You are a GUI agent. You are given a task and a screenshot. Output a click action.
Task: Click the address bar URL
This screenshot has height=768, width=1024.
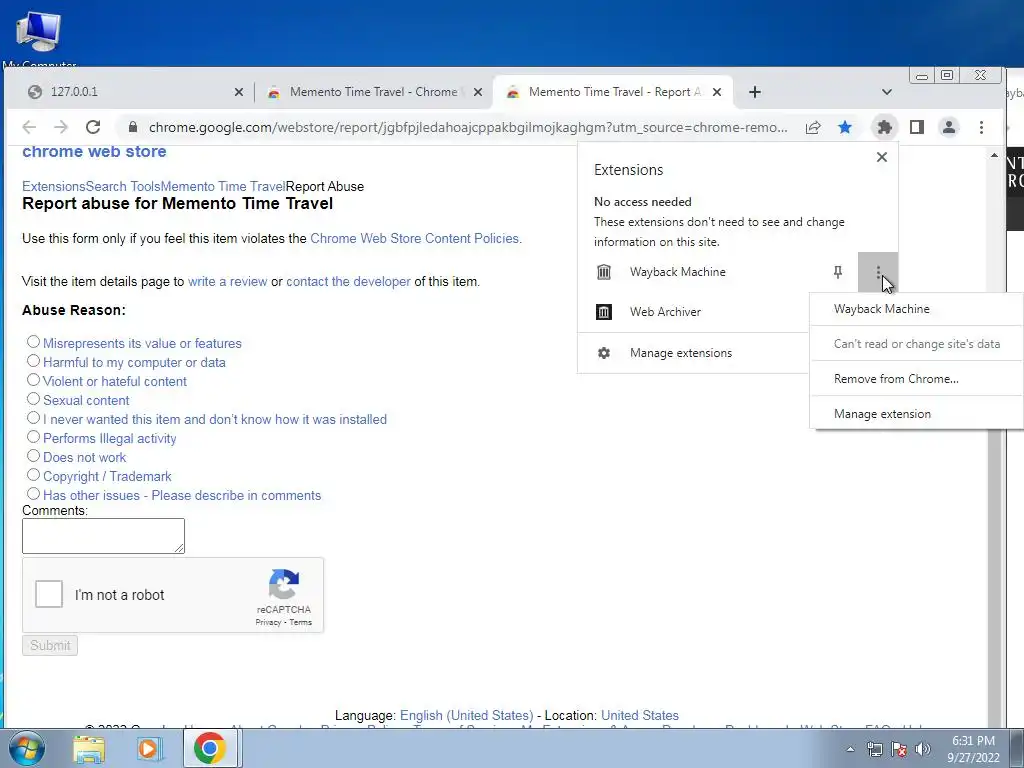[x=468, y=127]
